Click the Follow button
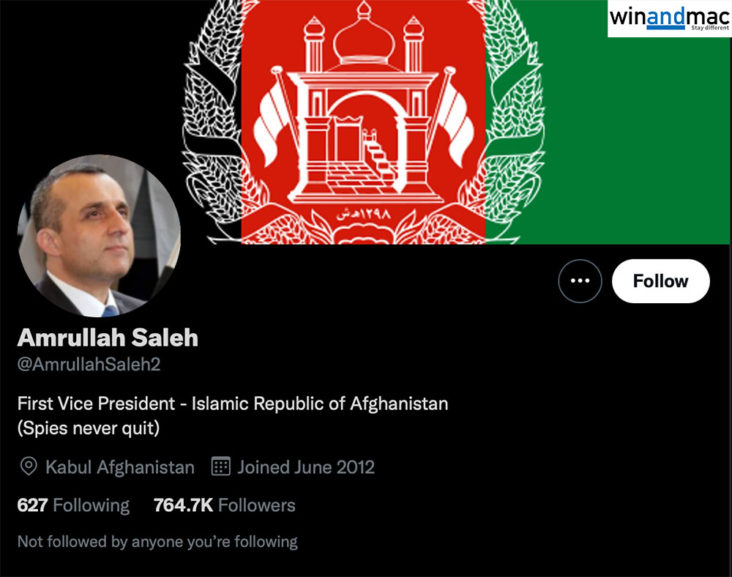Viewport: 732px width, 577px height. pos(661,281)
